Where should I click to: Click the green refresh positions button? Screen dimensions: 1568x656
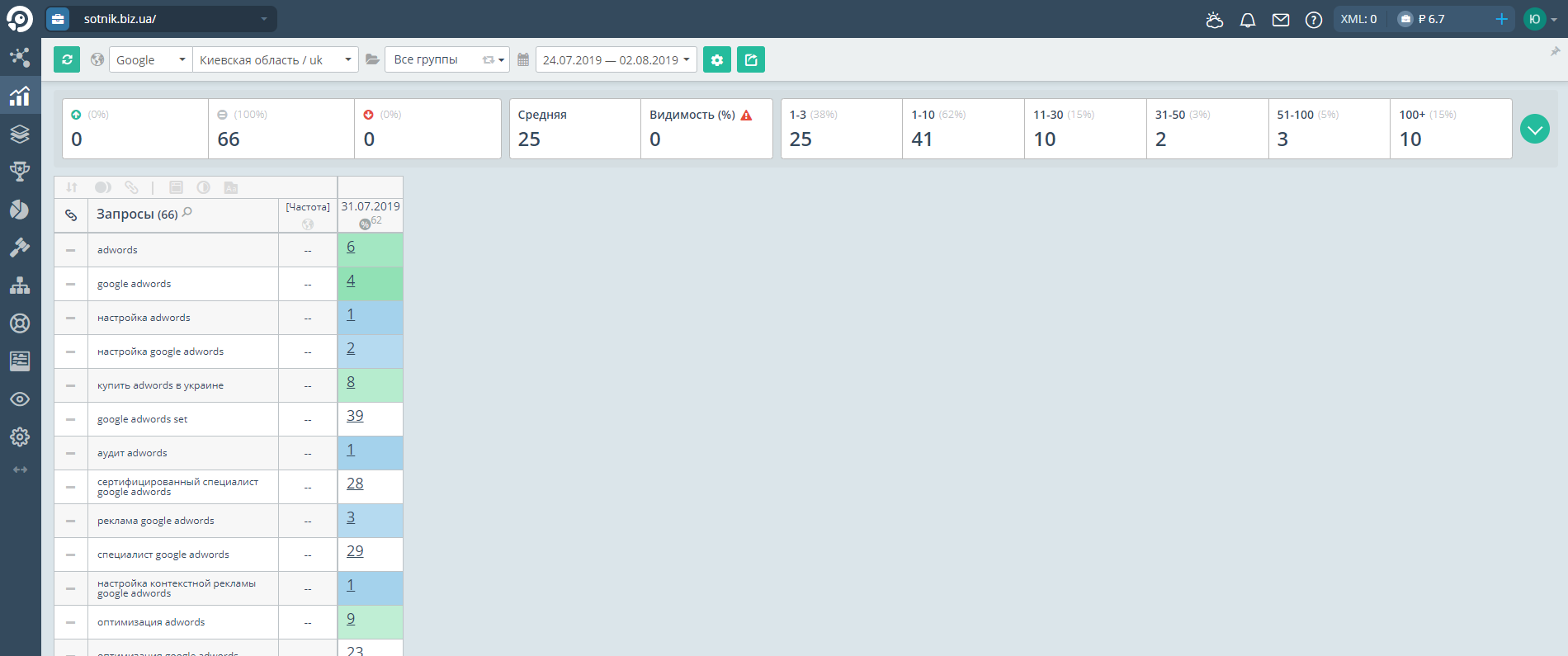tap(67, 59)
